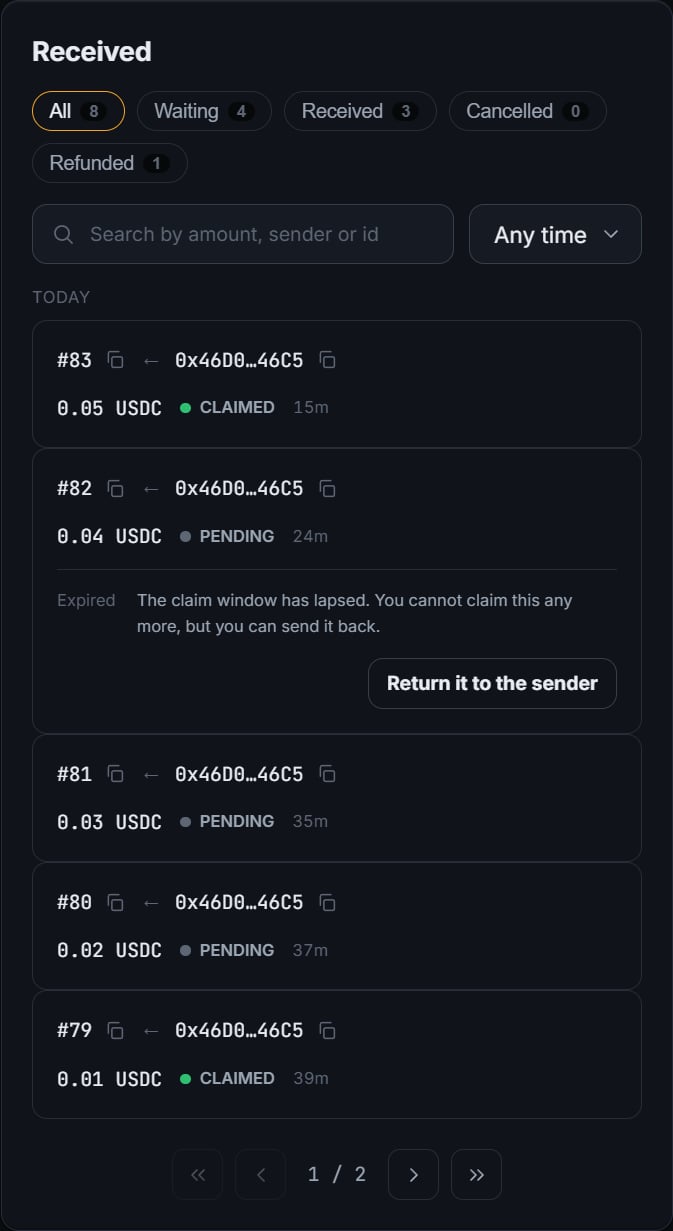Copy the transfer ID #83
Viewport: 673px width, 1231px height.
(116, 360)
